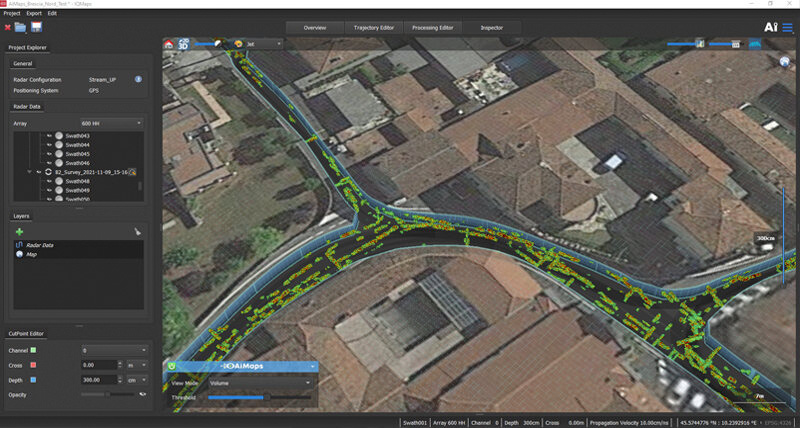800x428 pixels.
Task: Open the Processing Editor tab
Action: [x=435, y=28]
